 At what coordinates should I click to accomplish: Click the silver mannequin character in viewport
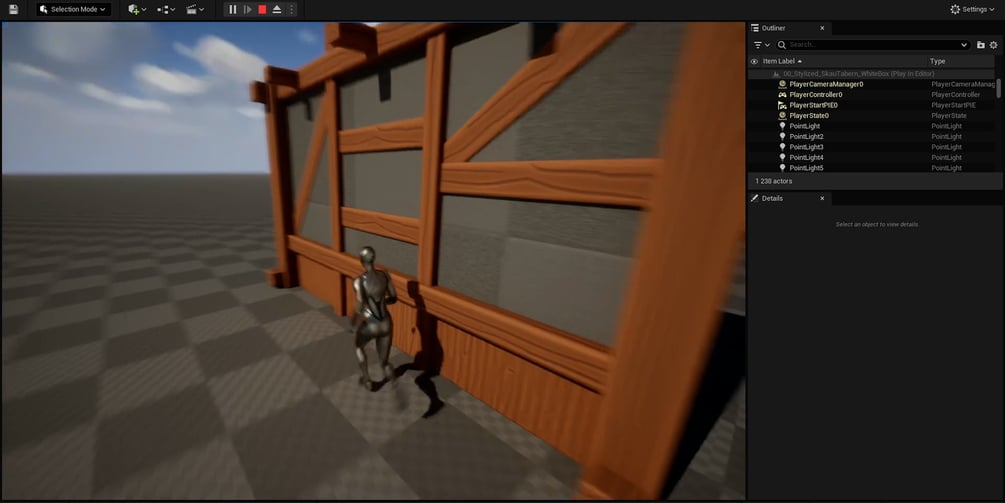point(374,318)
